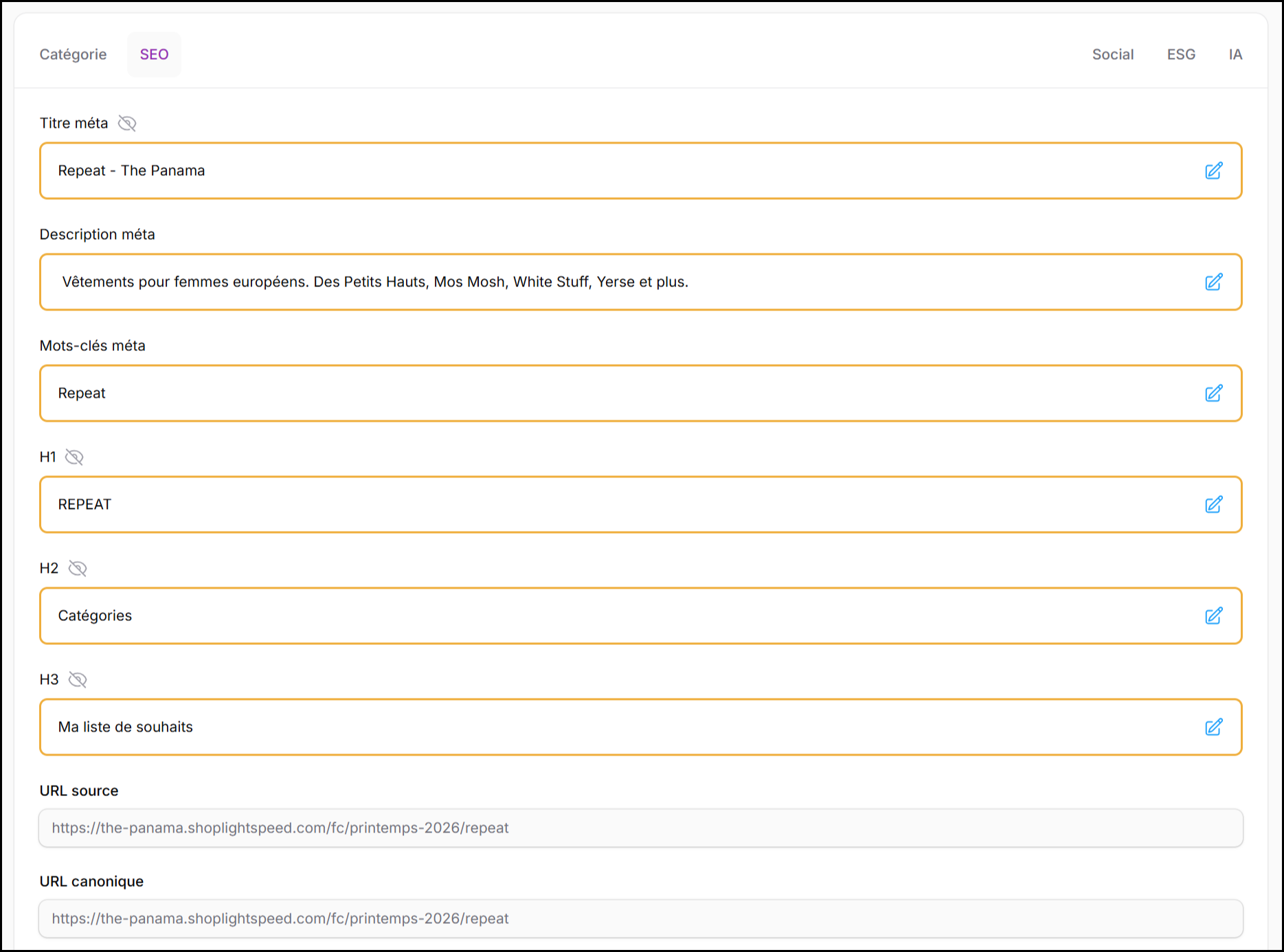Viewport: 1284px width, 952px height.
Task: Toggle the hidden eye icon beside H3
Action: pos(78,680)
